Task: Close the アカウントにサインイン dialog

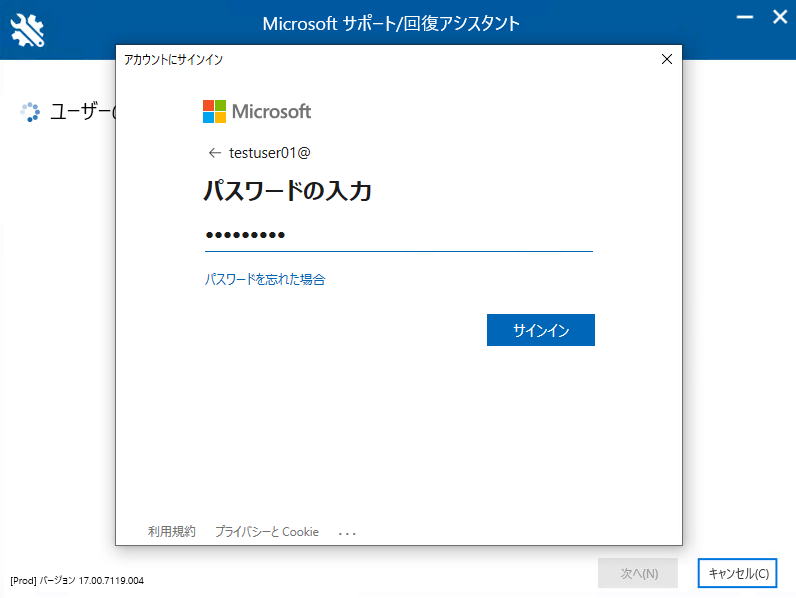Action: [667, 59]
